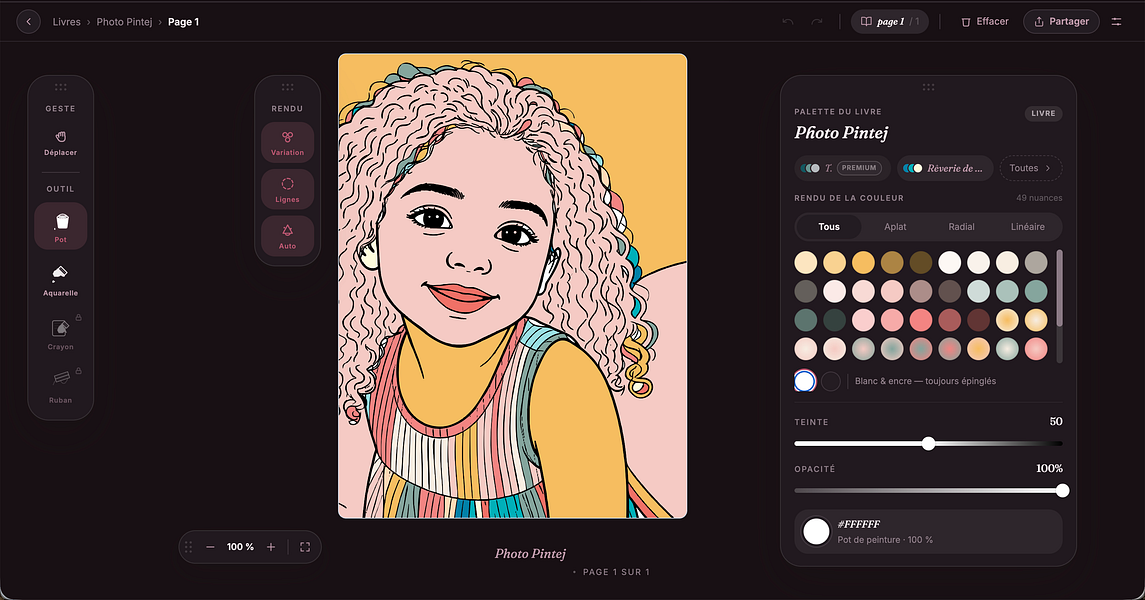The width and height of the screenshot is (1145, 600).
Task: Switch to the Aplat color tab
Action: 895,227
